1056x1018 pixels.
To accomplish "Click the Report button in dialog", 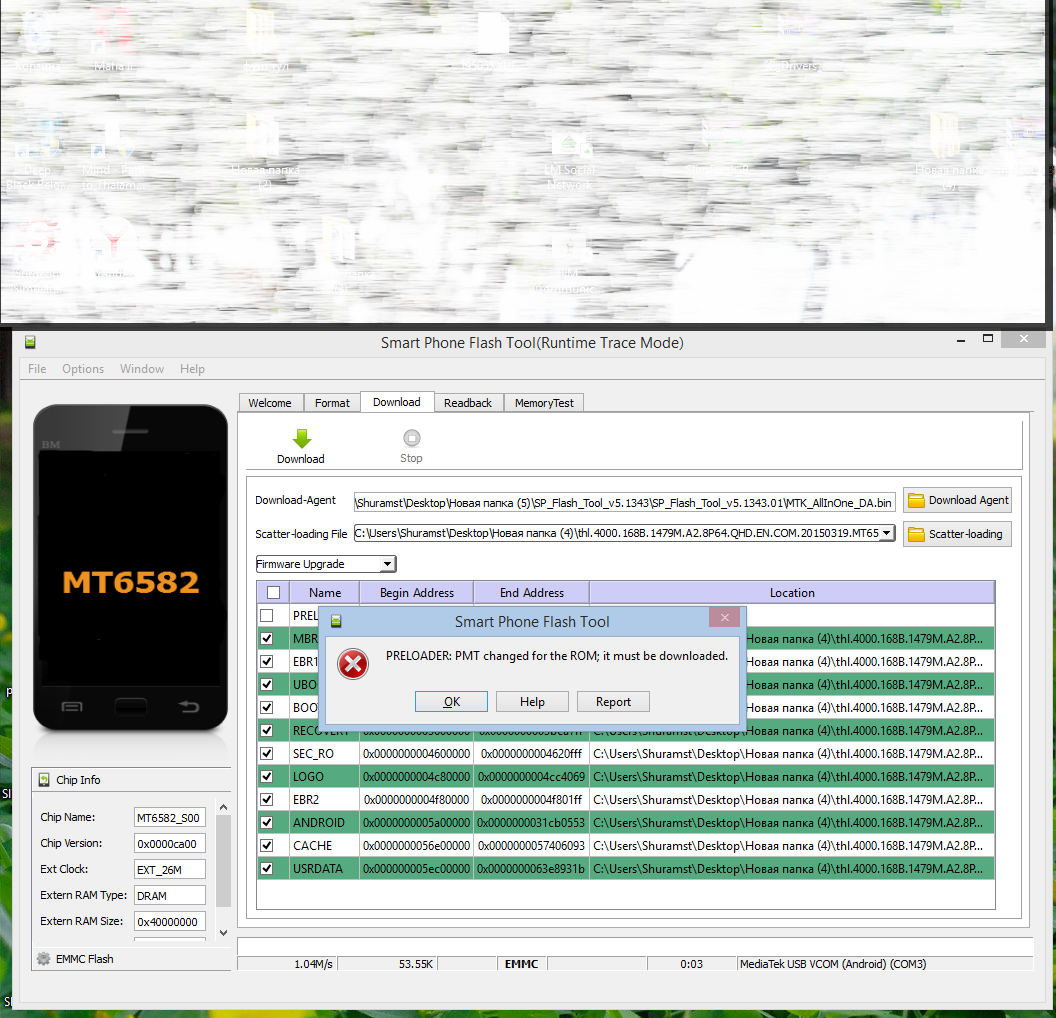I will [613, 702].
